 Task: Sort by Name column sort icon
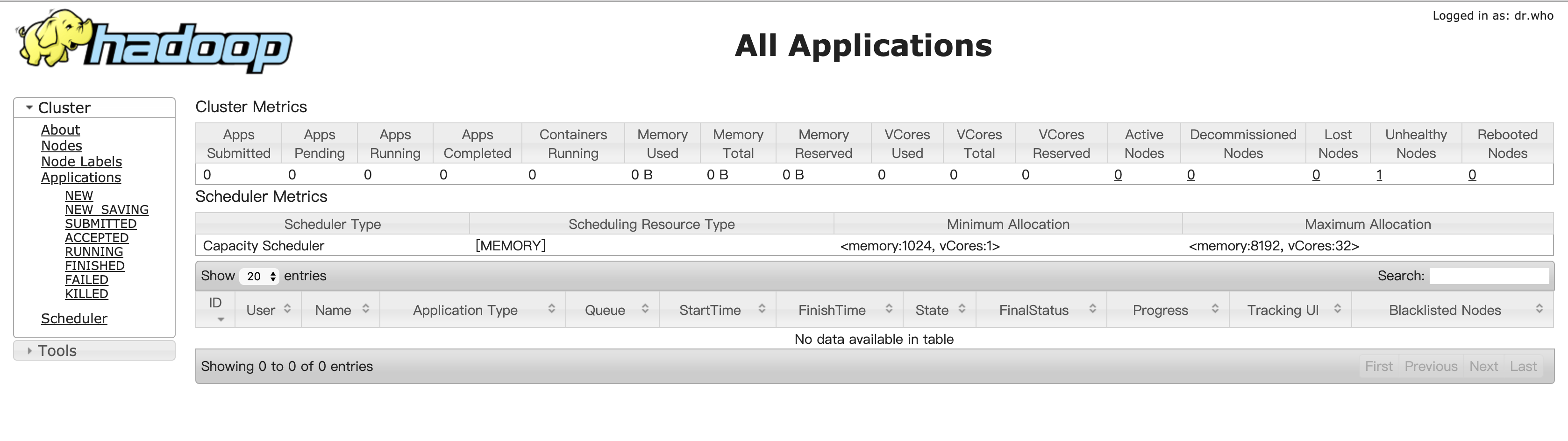point(366,309)
